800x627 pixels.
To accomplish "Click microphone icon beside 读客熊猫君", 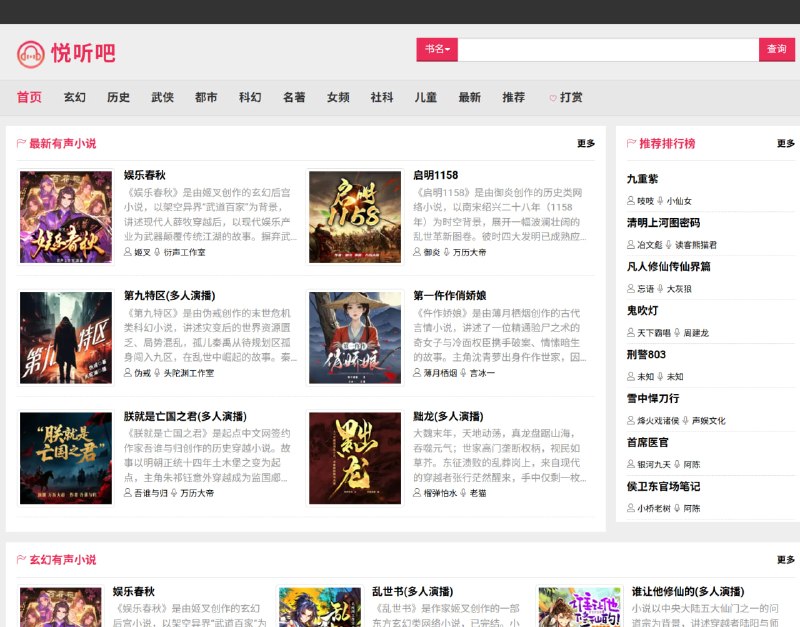I will coord(669,244).
